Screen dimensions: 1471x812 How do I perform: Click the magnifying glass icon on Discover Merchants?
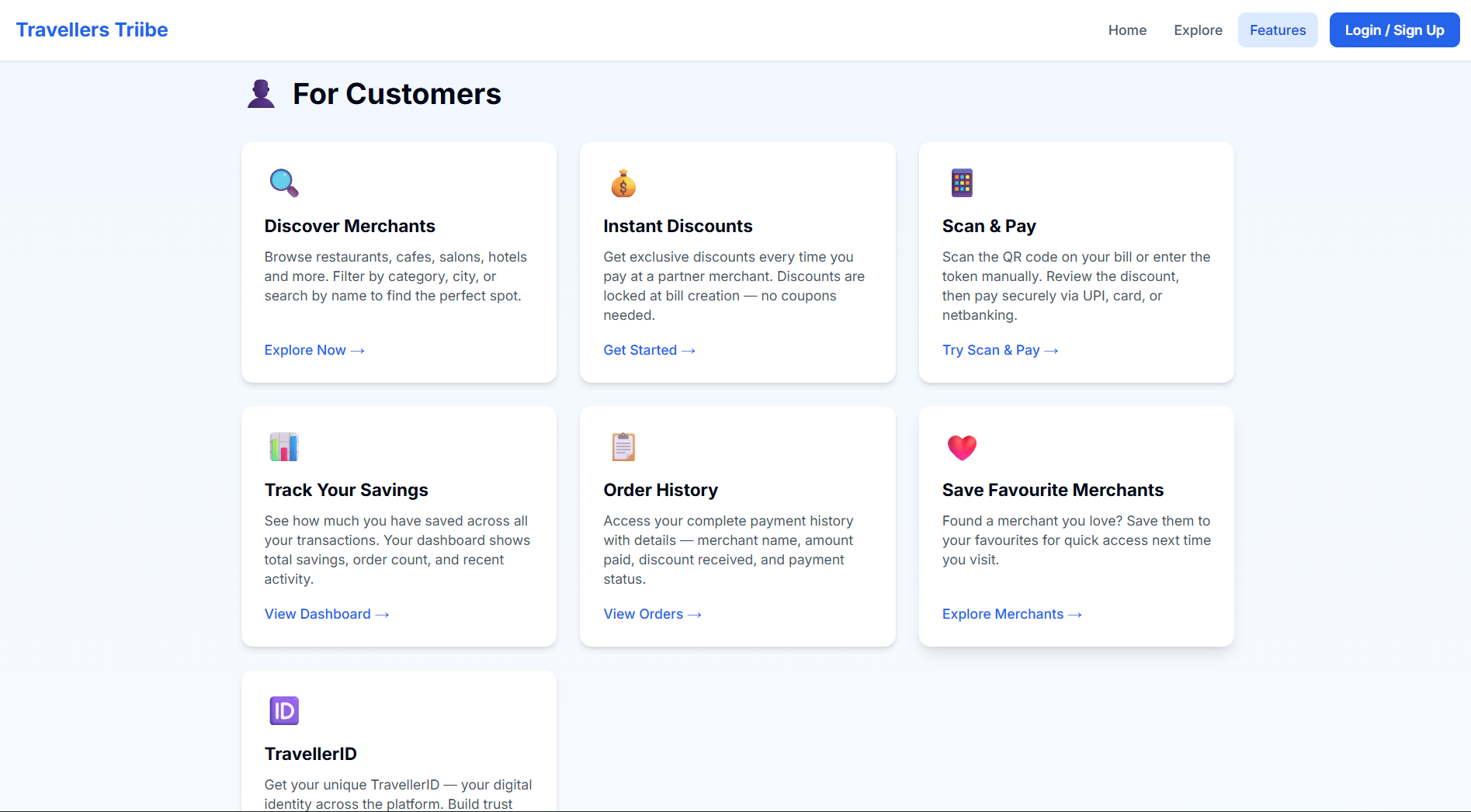coord(283,183)
